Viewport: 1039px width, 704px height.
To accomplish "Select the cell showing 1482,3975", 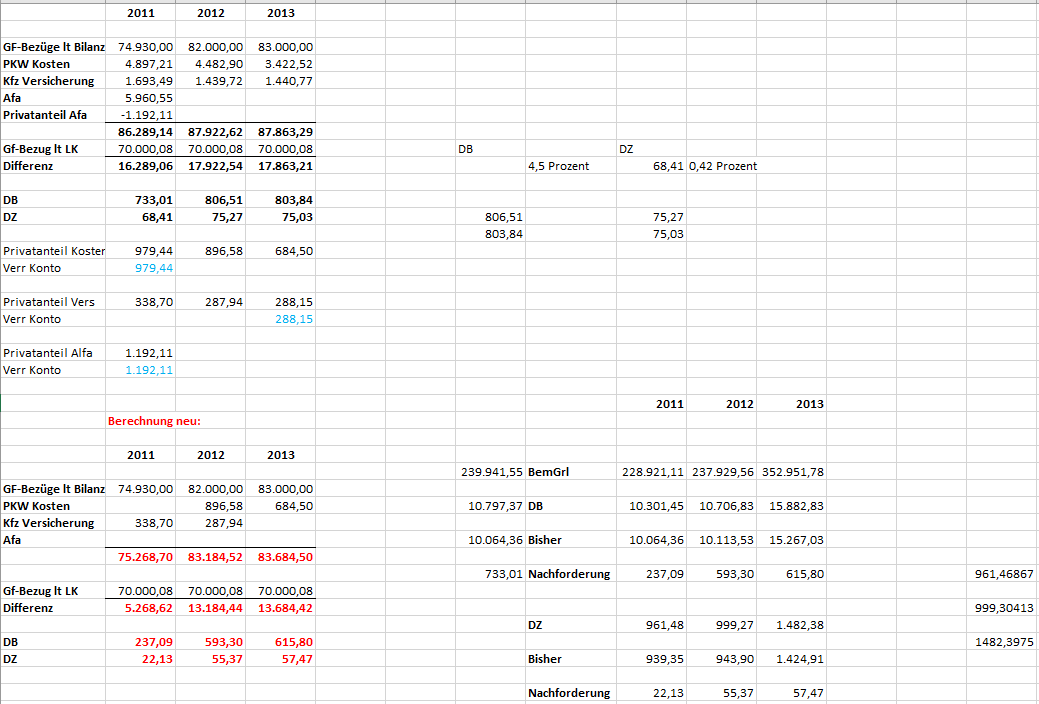I will 1004,642.
